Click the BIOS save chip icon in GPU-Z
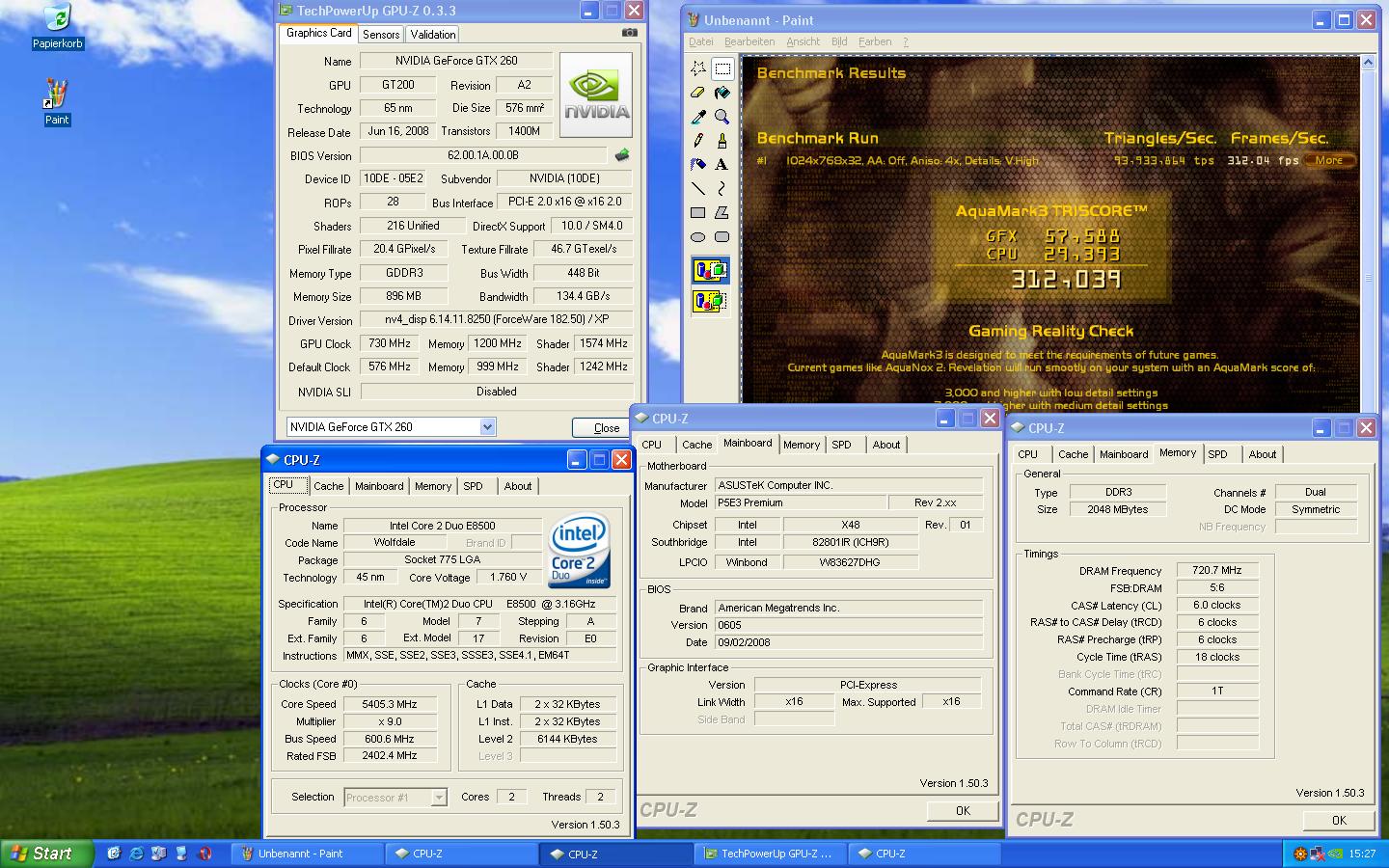 pos(622,155)
